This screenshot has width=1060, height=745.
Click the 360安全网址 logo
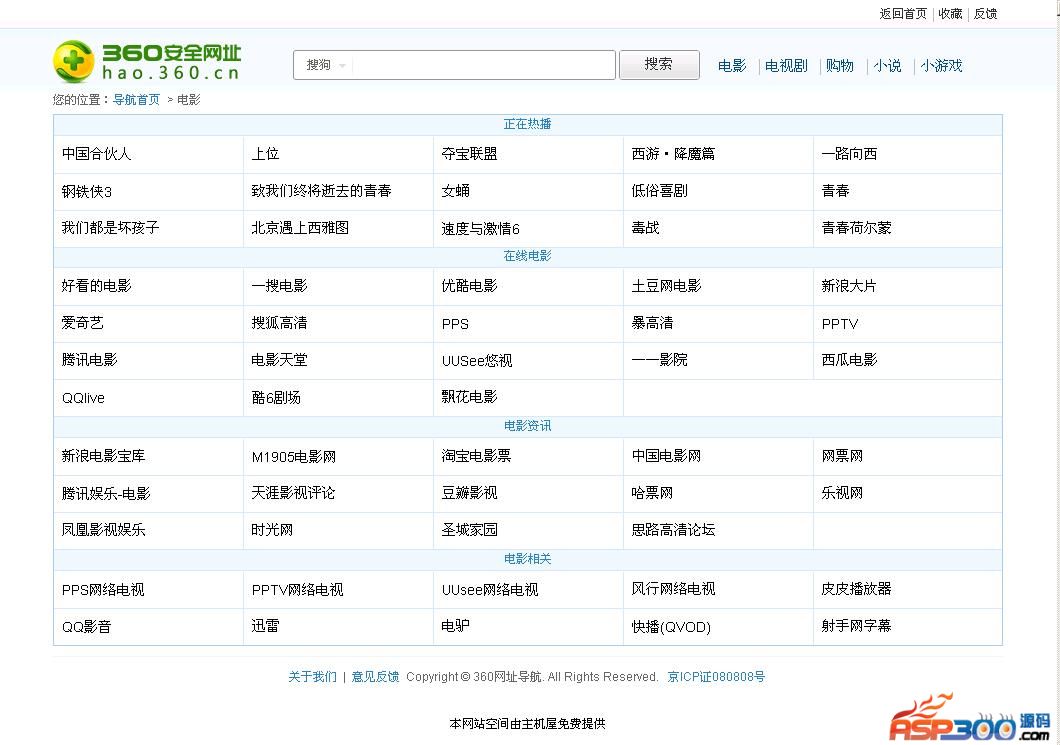pos(147,62)
